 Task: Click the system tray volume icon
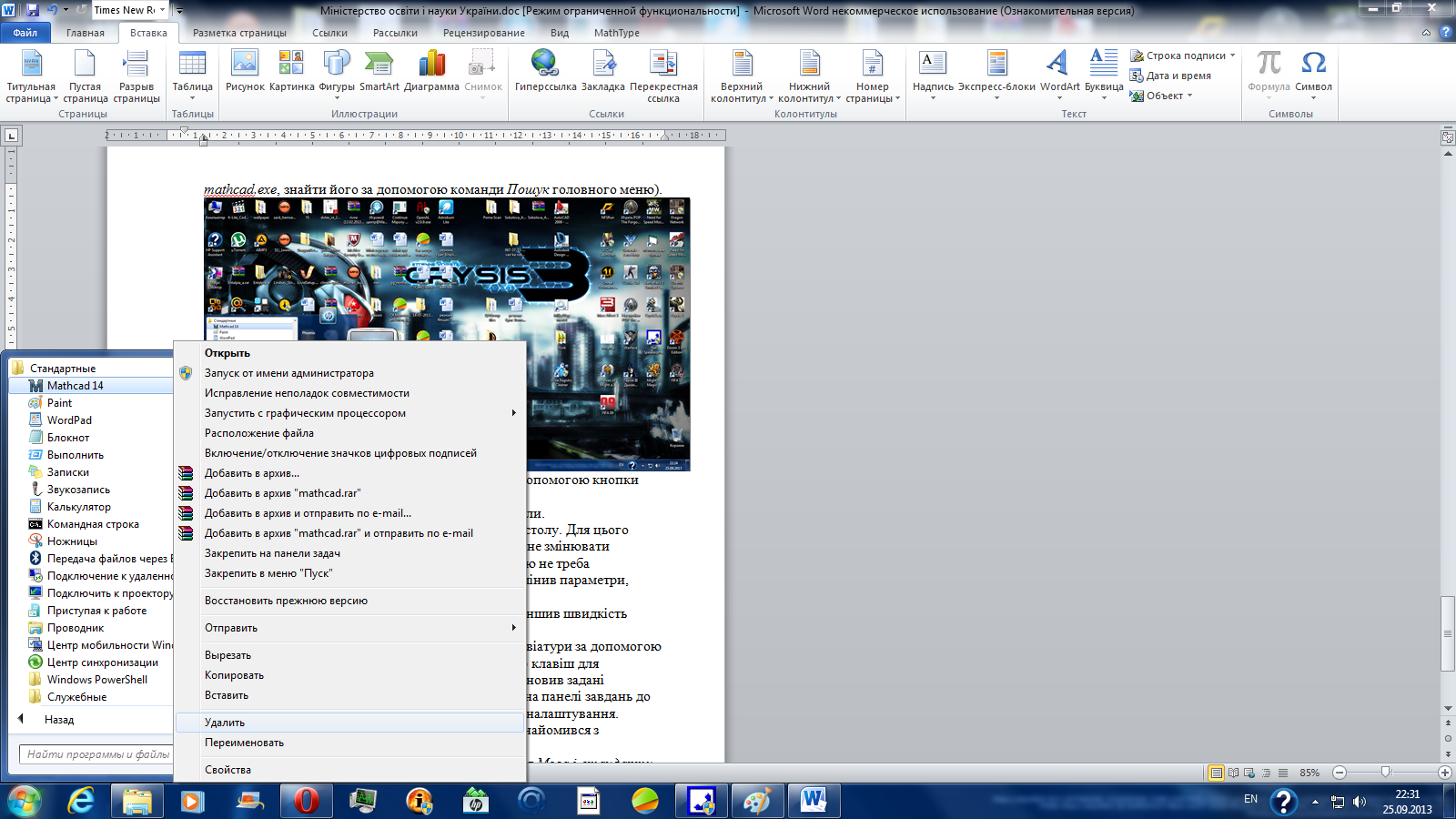(x=1360, y=802)
